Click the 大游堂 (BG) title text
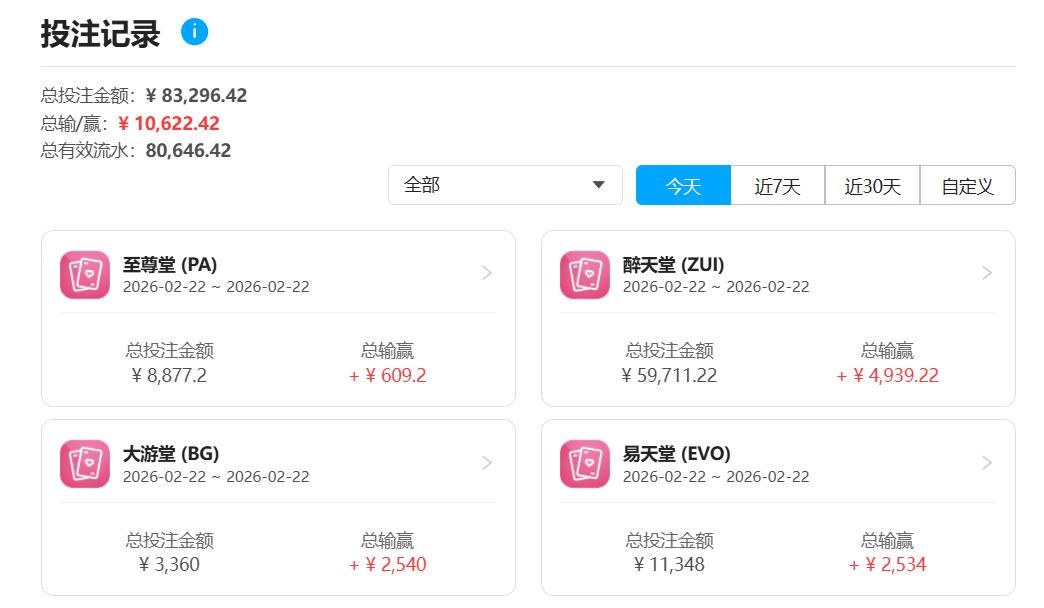 (x=171, y=454)
